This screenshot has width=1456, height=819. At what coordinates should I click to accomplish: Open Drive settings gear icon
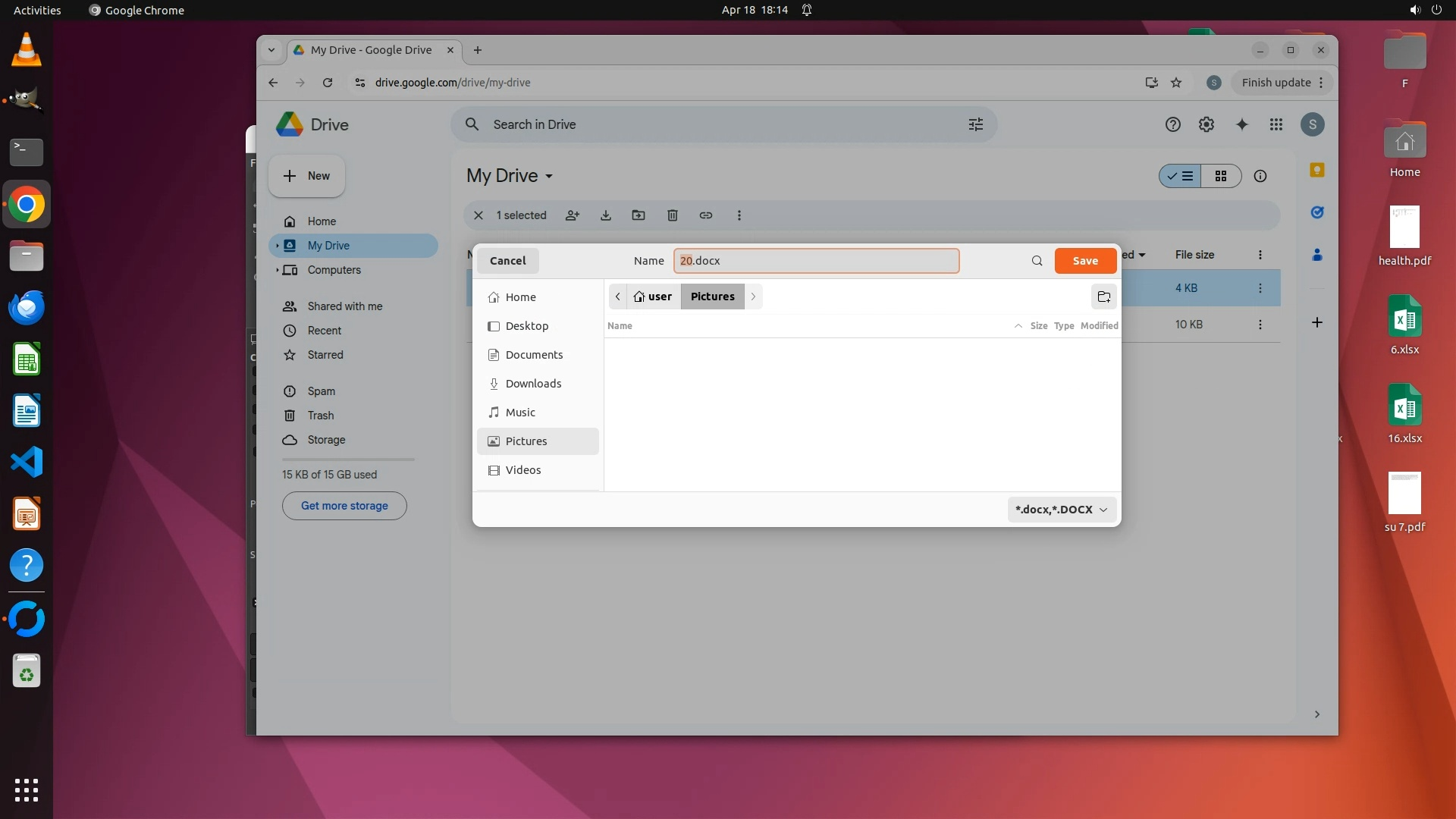pyautogui.click(x=1206, y=124)
